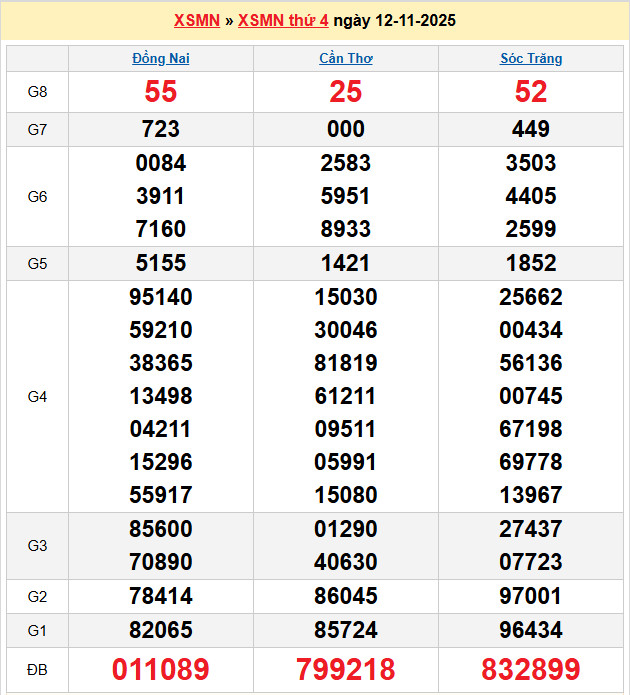Select the G2 number 86045
Viewport: 630px width, 695px height.
(x=345, y=596)
